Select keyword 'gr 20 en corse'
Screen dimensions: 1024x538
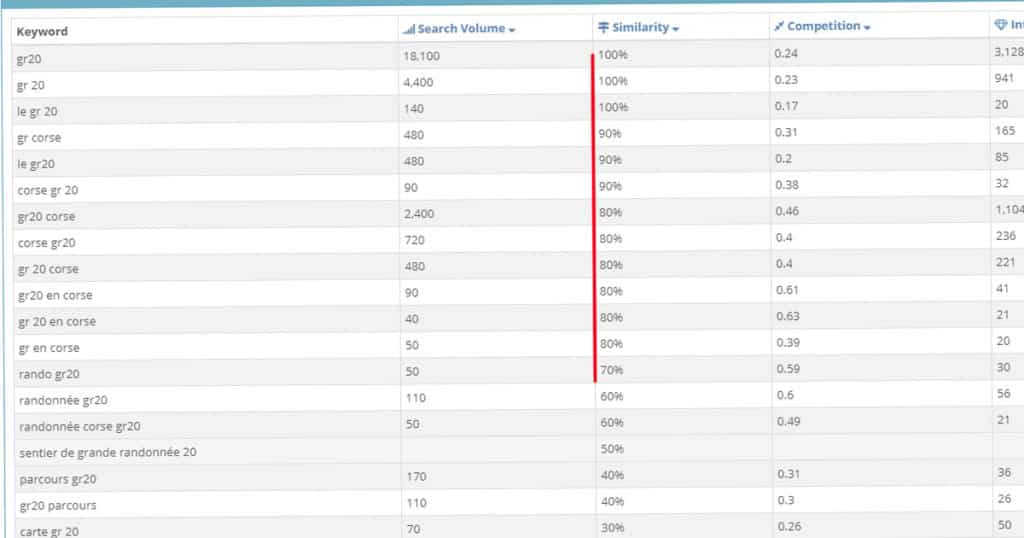tap(57, 321)
